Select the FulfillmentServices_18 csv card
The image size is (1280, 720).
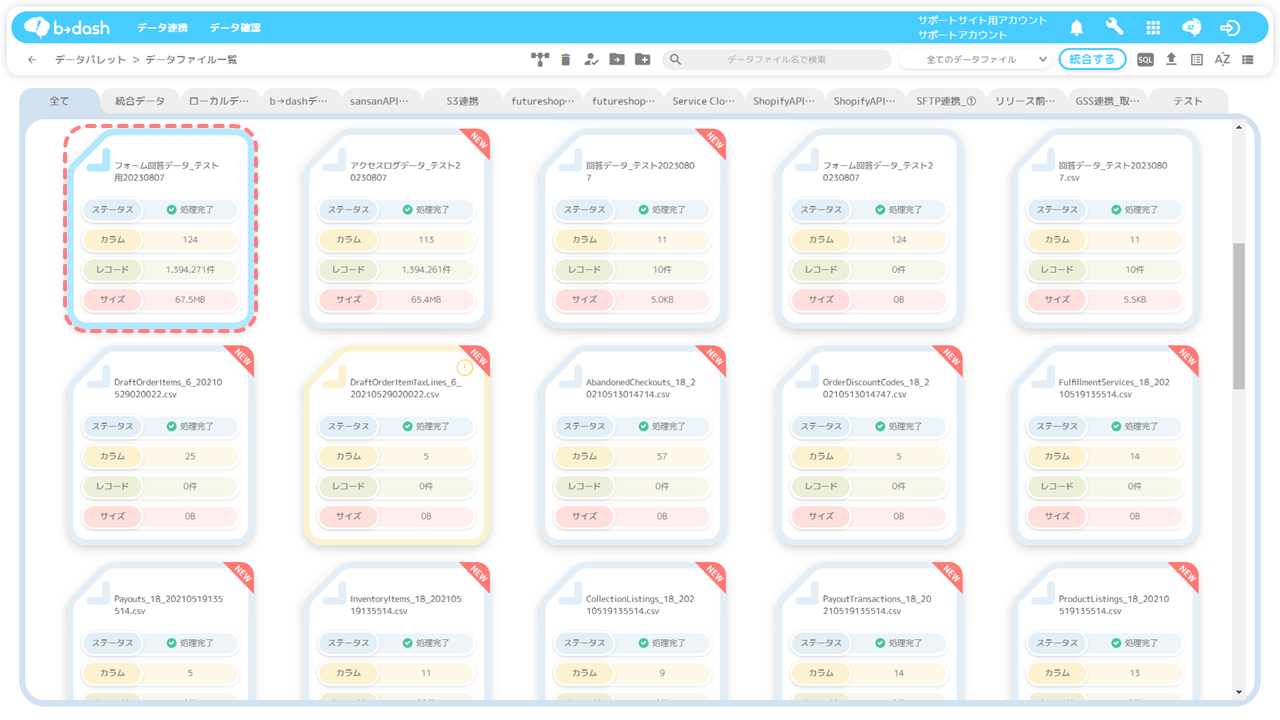[1105, 446]
